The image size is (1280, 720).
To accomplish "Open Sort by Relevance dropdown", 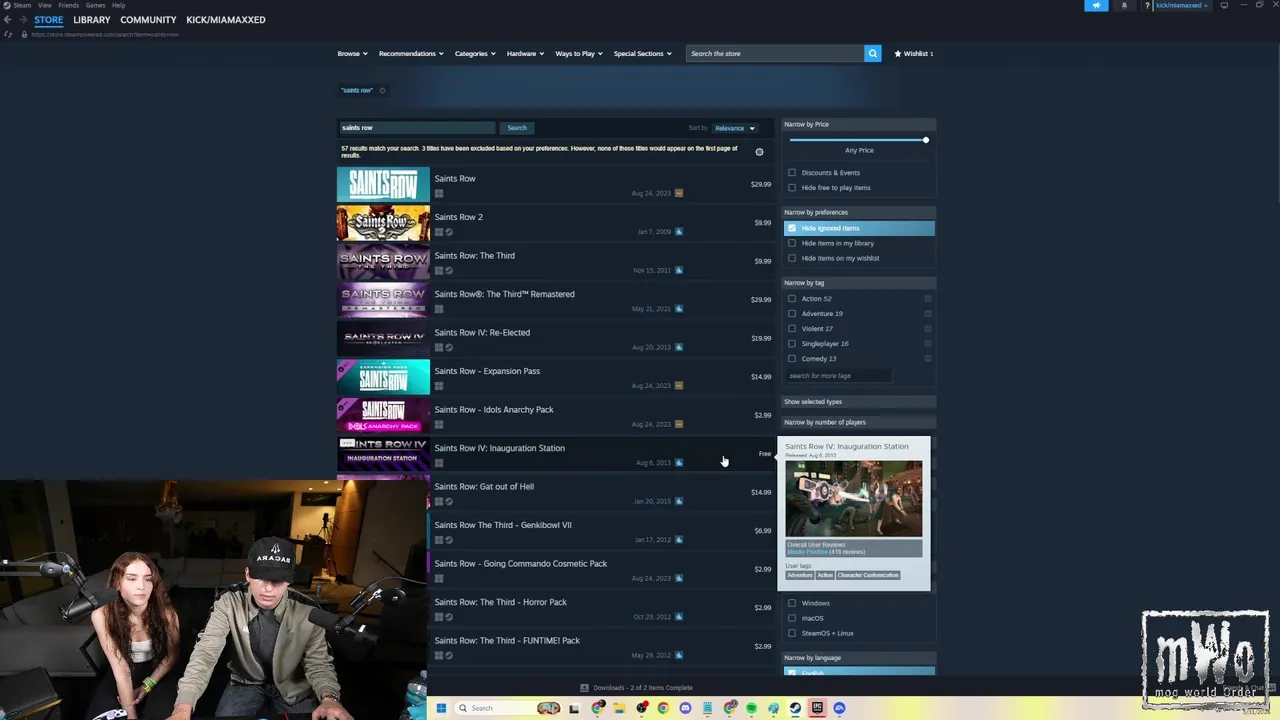I will (735, 128).
